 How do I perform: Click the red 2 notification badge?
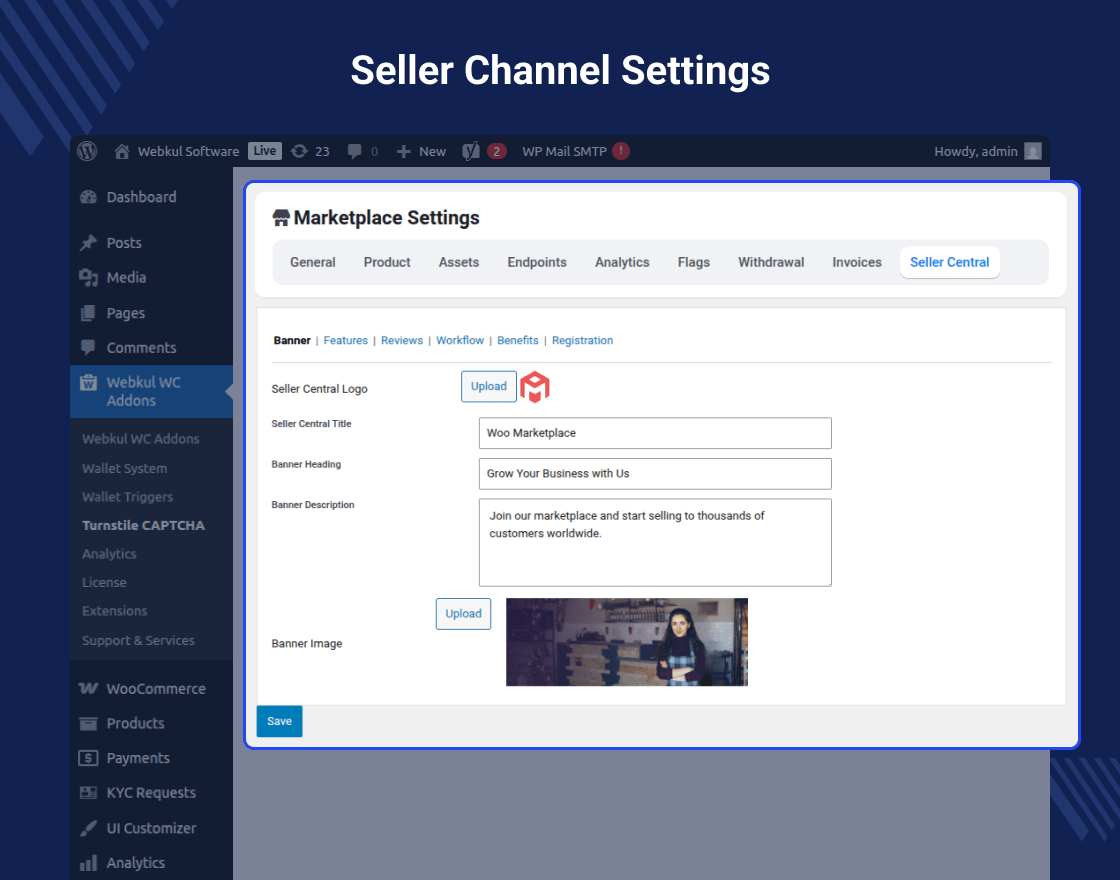(496, 151)
